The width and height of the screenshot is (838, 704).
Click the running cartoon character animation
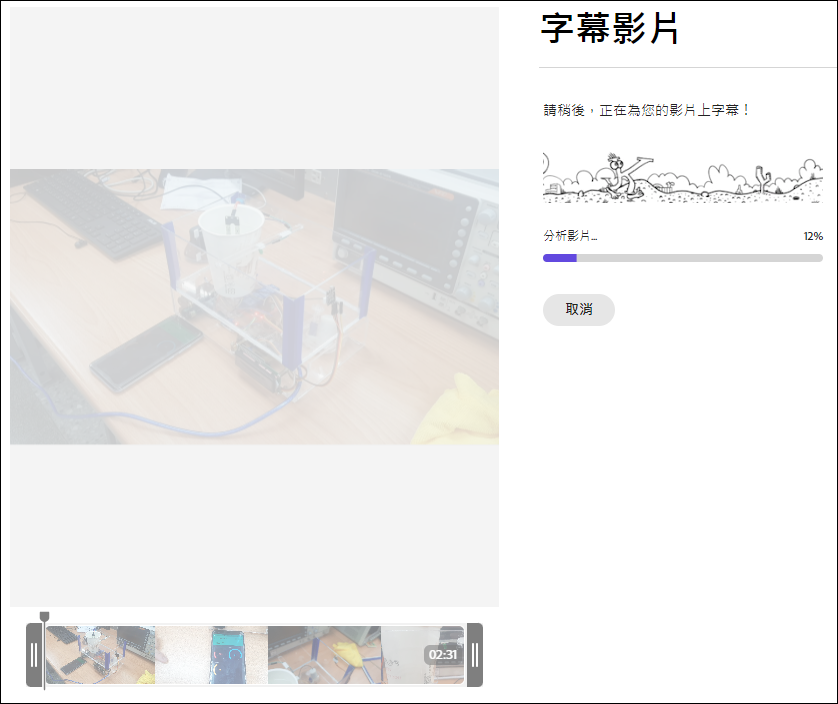625,177
